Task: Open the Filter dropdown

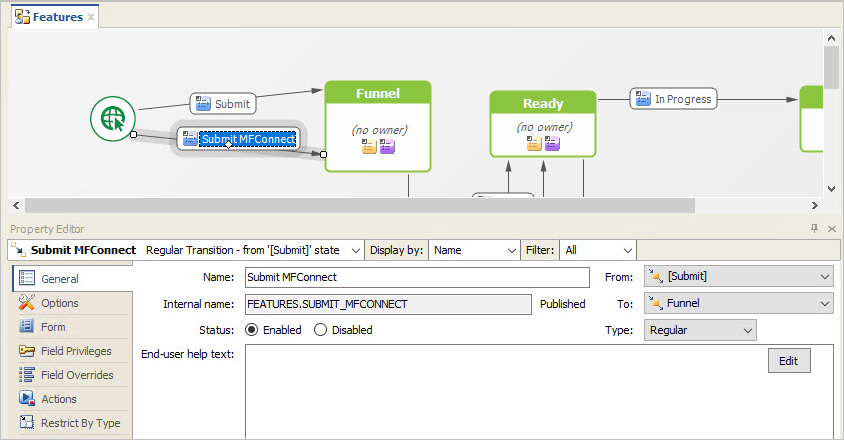Action: pyautogui.click(x=599, y=250)
